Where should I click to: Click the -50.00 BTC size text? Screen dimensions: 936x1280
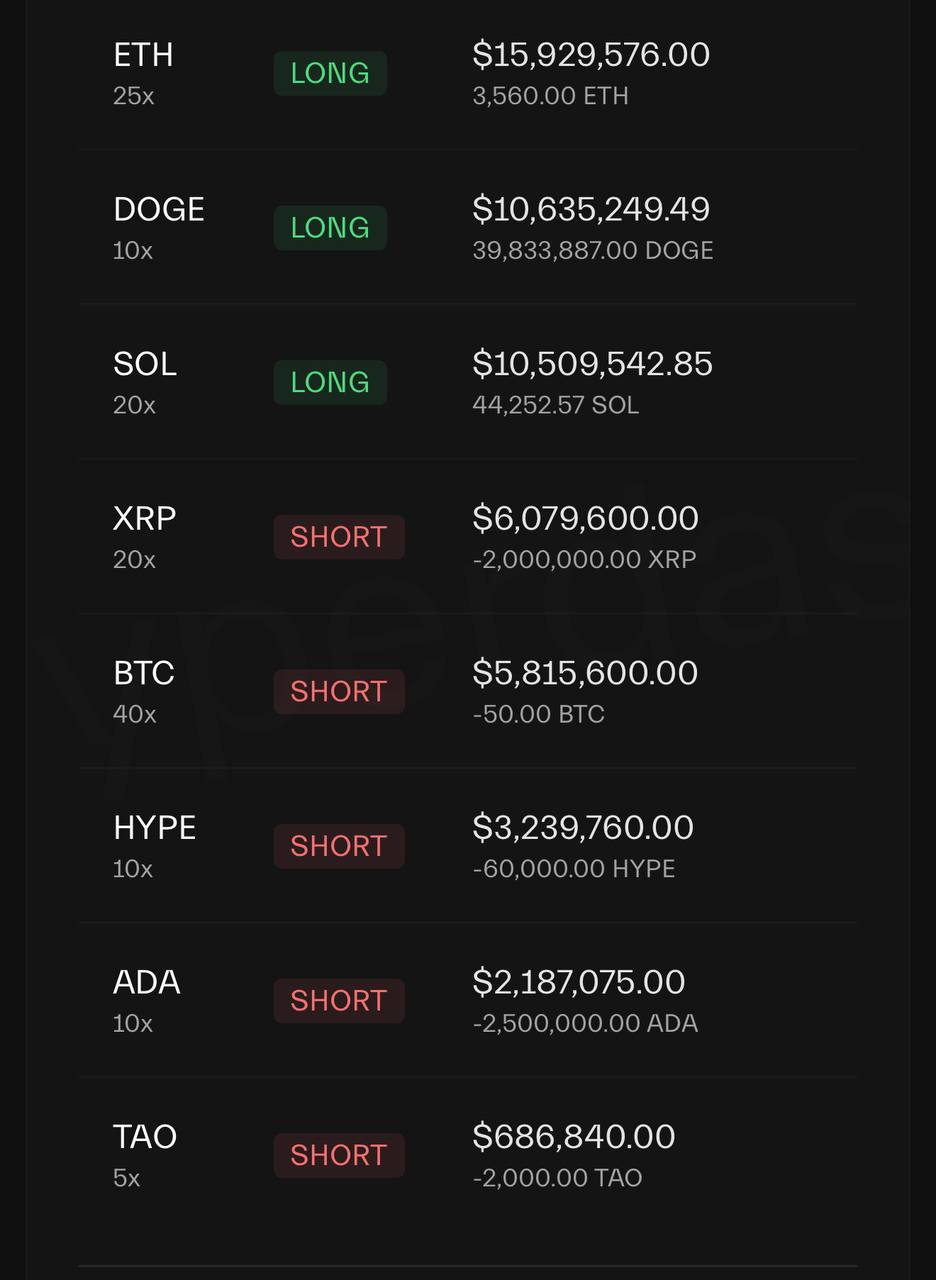click(x=538, y=714)
